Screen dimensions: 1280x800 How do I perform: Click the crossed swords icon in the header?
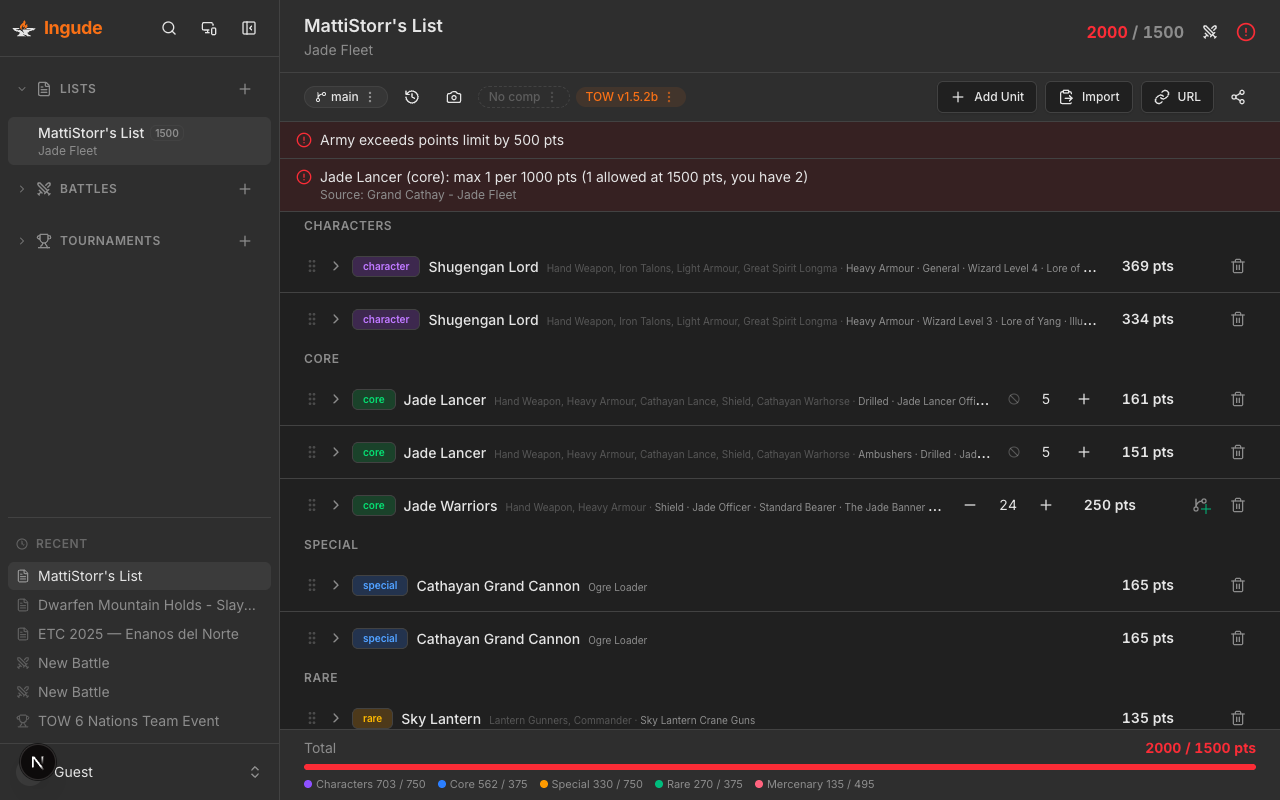[x=1210, y=31]
